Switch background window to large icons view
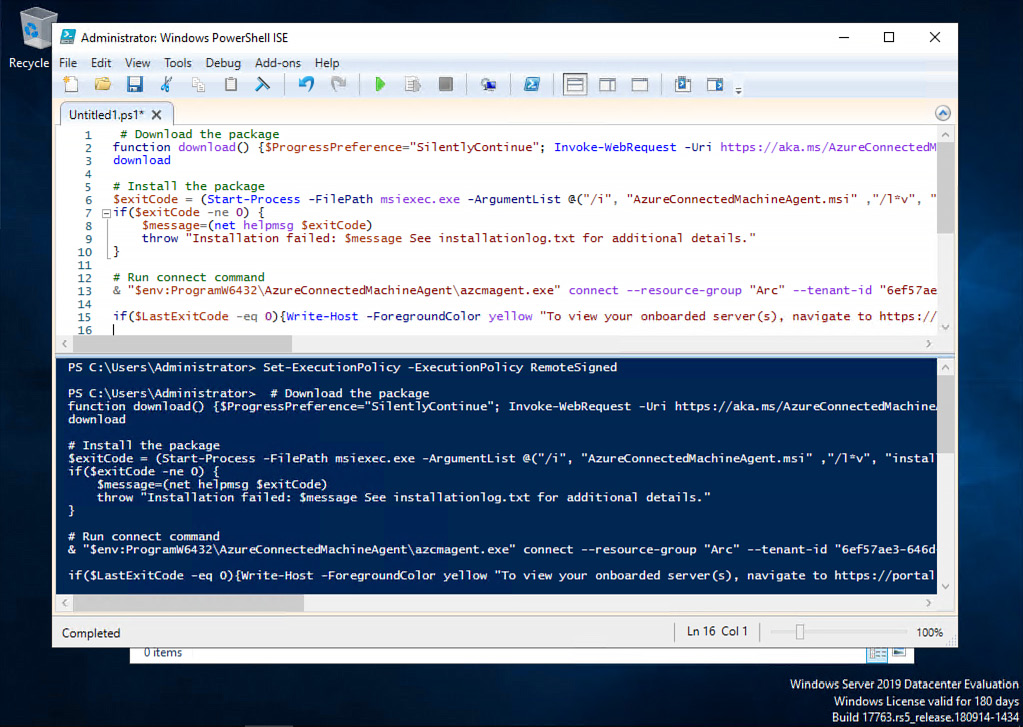Image resolution: width=1023 pixels, height=727 pixels. click(x=899, y=653)
